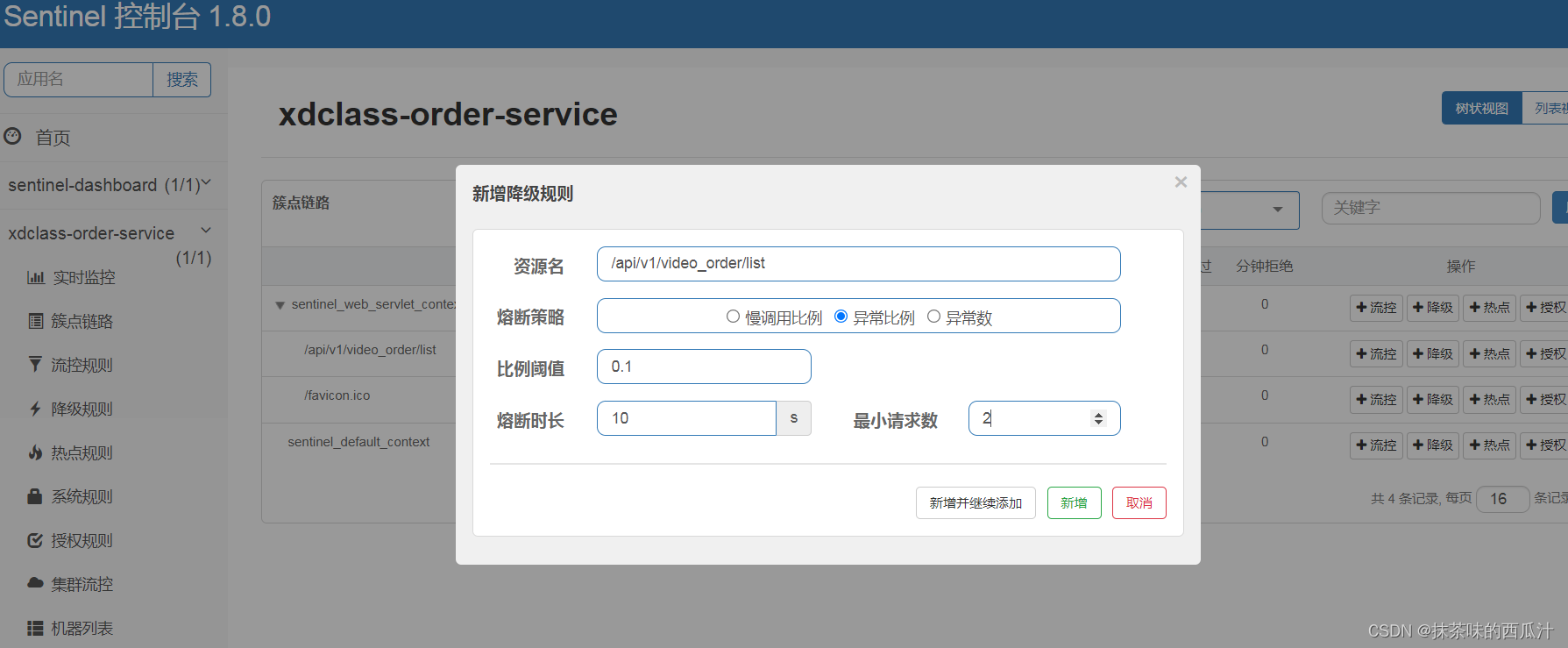Open the 授权规则 menu item
Screen dimensions: 1568x648
tap(82, 540)
